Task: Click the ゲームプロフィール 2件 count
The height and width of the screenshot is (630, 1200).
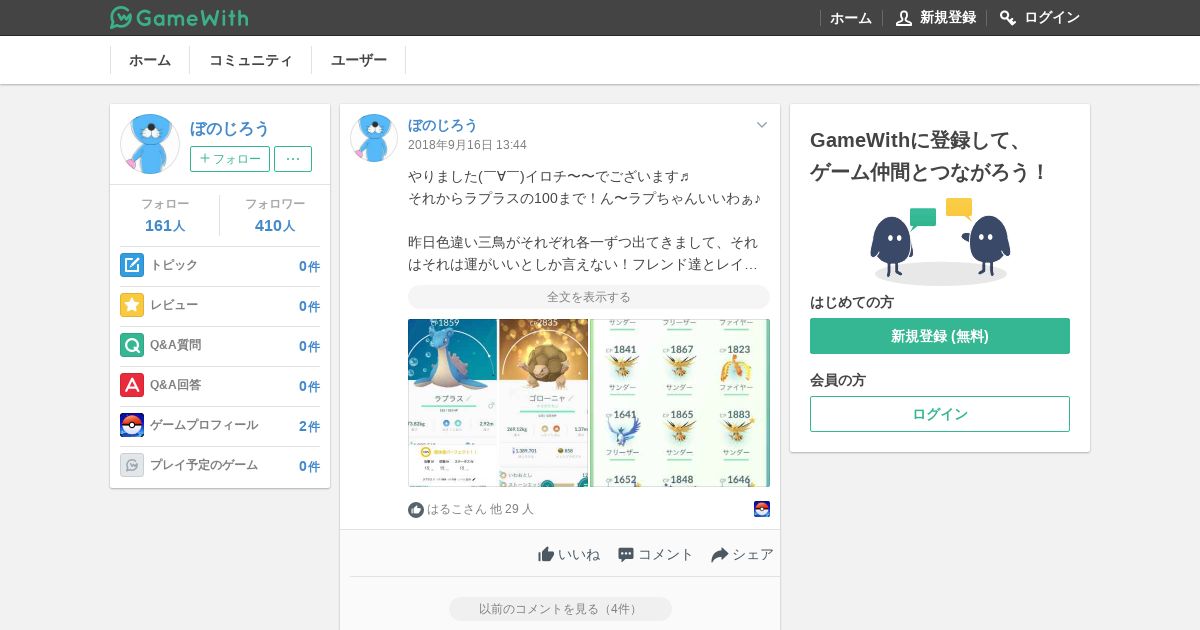Action: point(309,426)
